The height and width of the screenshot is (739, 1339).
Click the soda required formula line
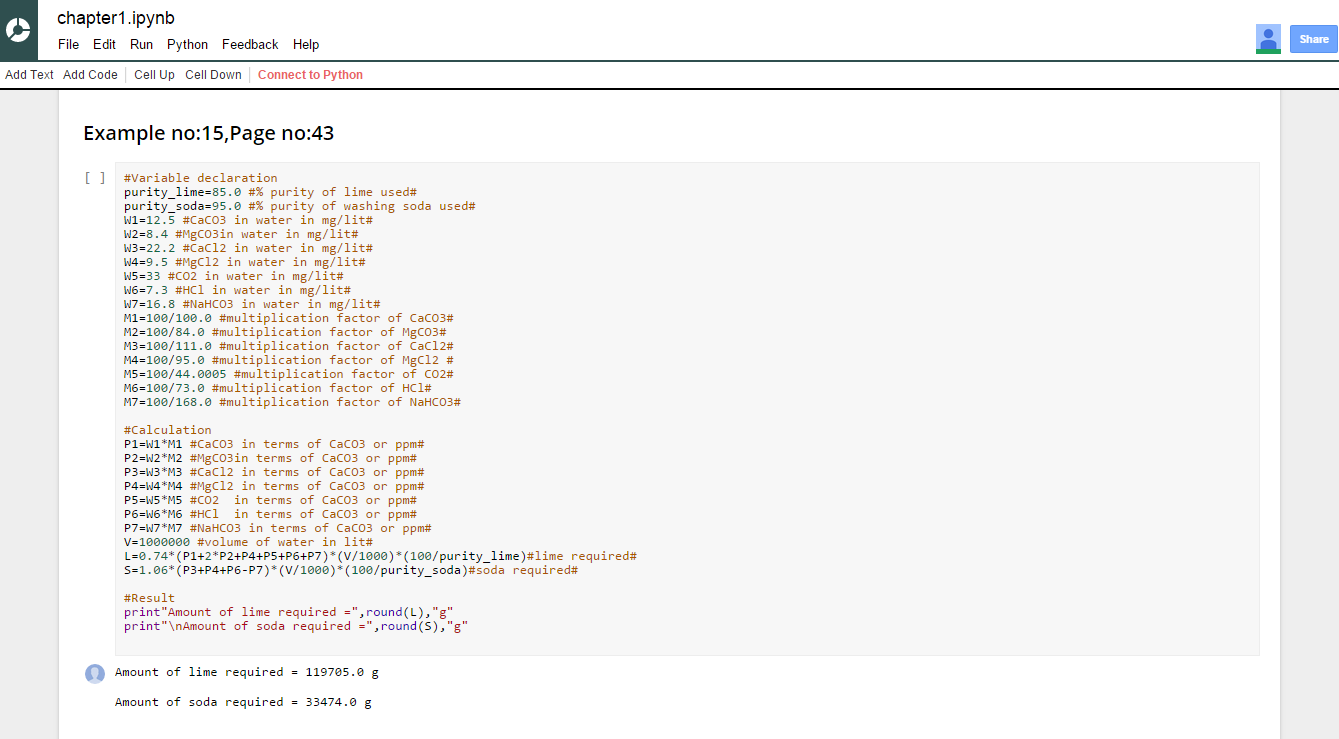(351, 570)
